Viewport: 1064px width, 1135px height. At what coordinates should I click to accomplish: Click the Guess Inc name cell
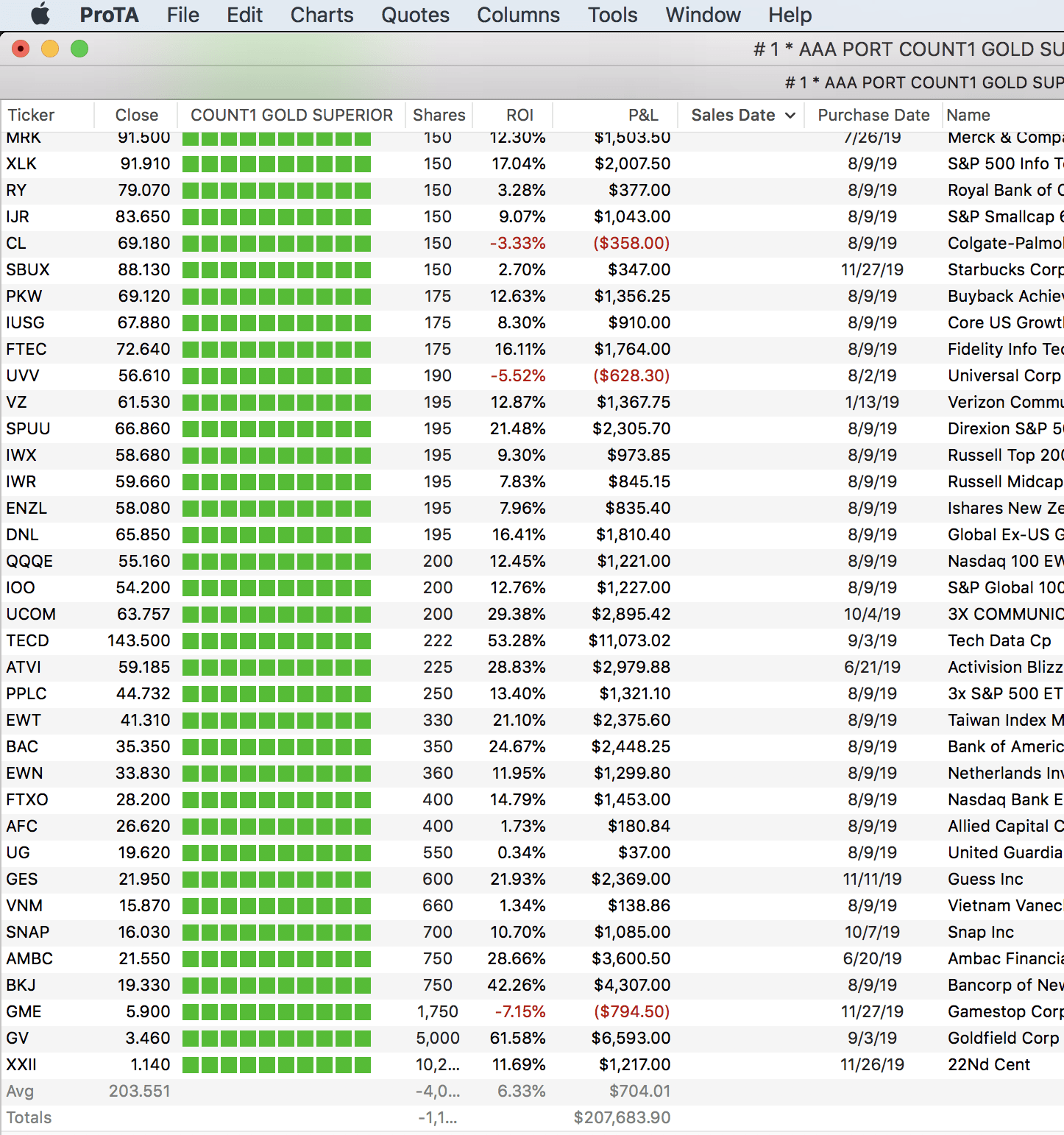click(985, 879)
